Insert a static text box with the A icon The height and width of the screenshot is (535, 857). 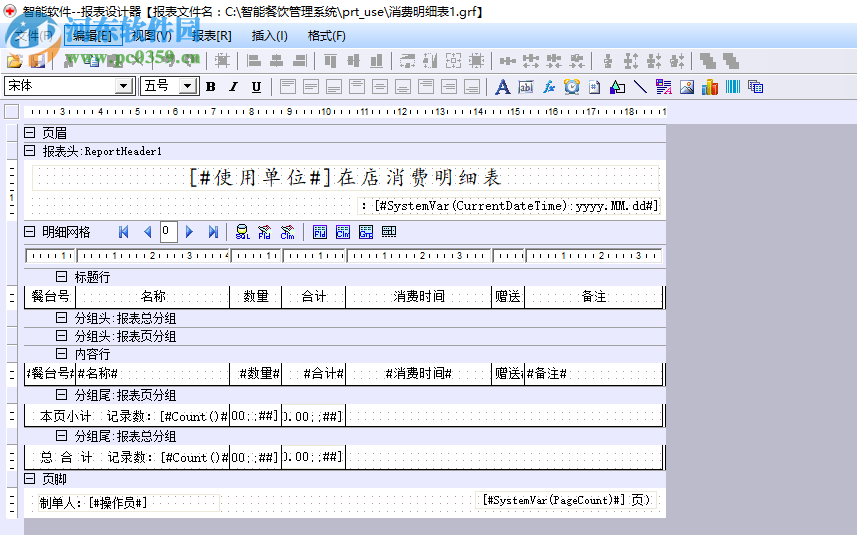(502, 87)
